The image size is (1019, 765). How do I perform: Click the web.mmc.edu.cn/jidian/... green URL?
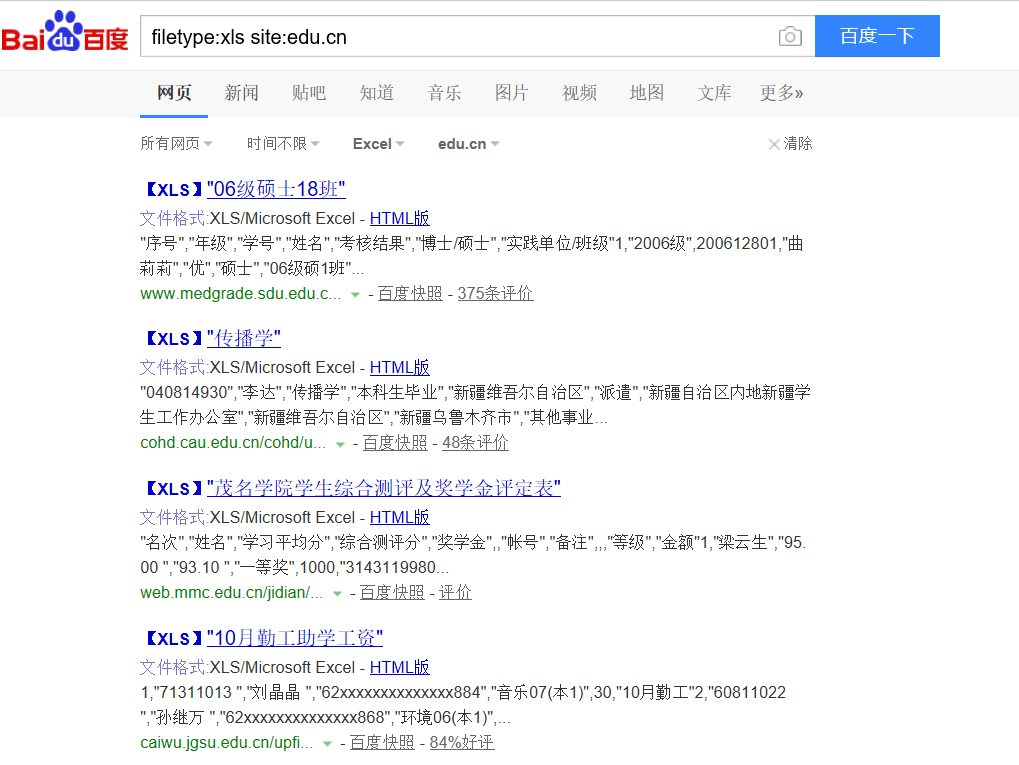point(231,593)
